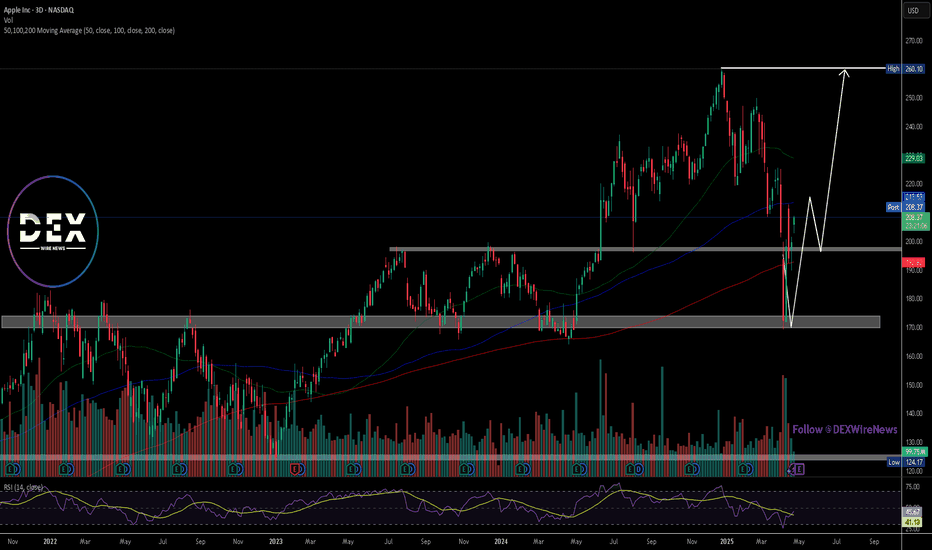
Task: Click the 2023 time axis label
Action: click(x=276, y=542)
